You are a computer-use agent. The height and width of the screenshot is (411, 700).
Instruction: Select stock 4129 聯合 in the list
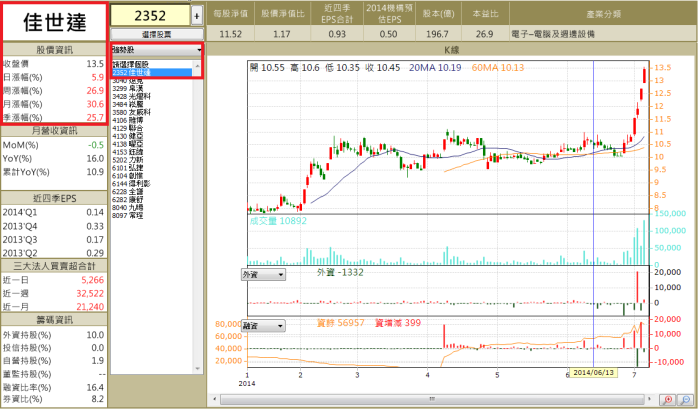[128, 128]
